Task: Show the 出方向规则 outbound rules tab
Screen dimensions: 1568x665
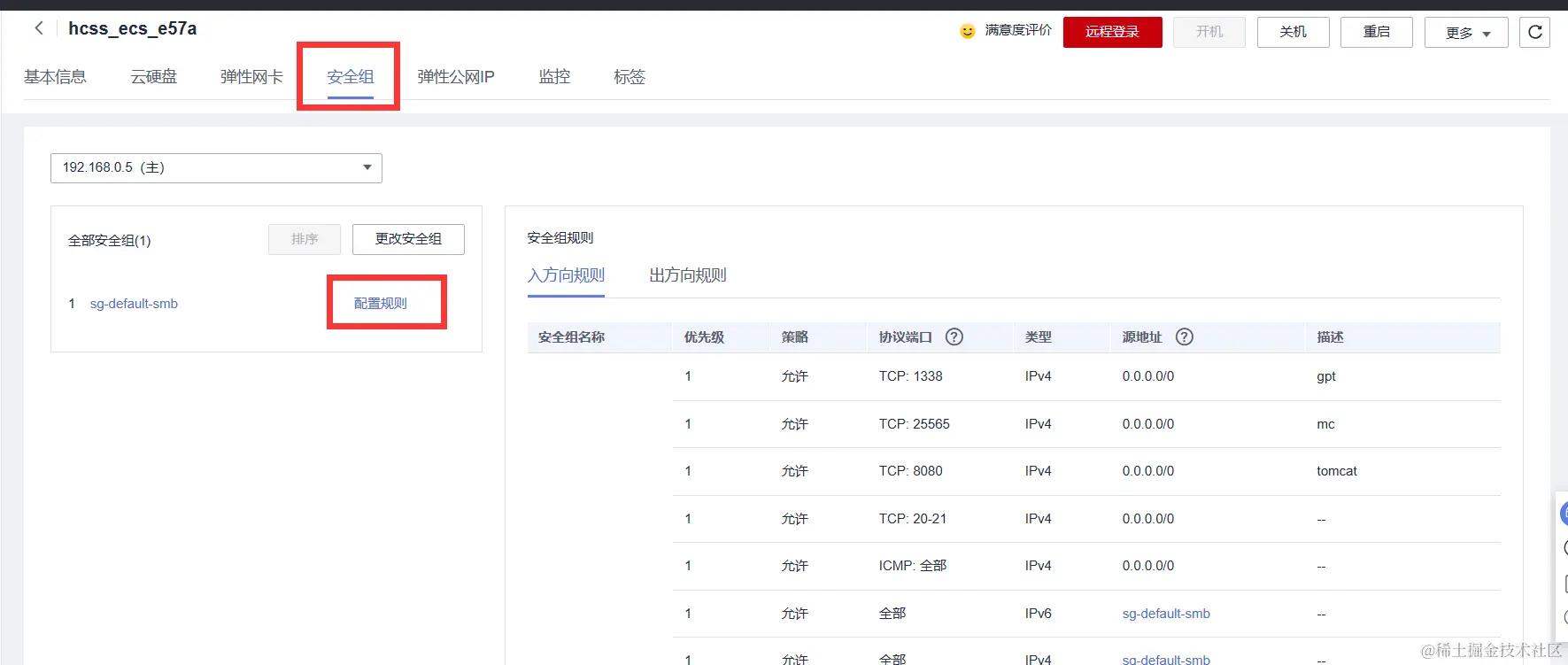Action: (688, 275)
